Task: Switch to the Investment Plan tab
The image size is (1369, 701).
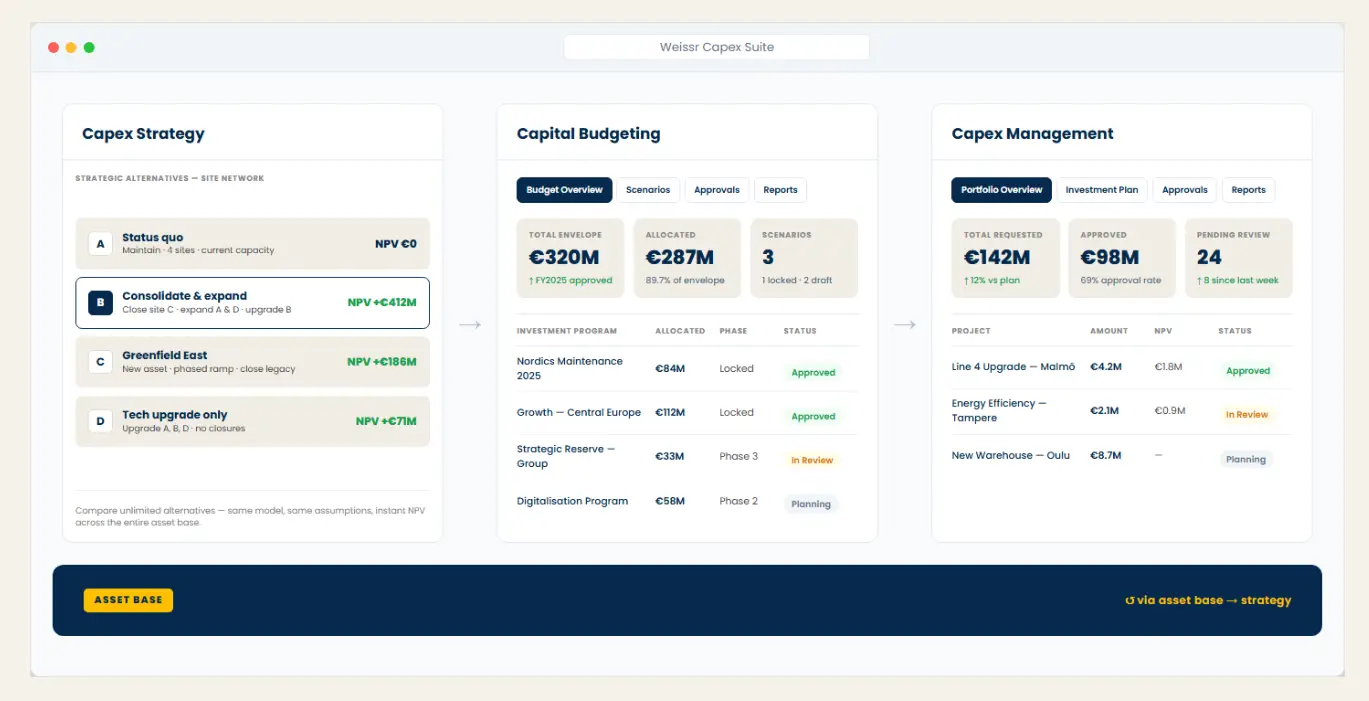Action: [x=1102, y=190]
